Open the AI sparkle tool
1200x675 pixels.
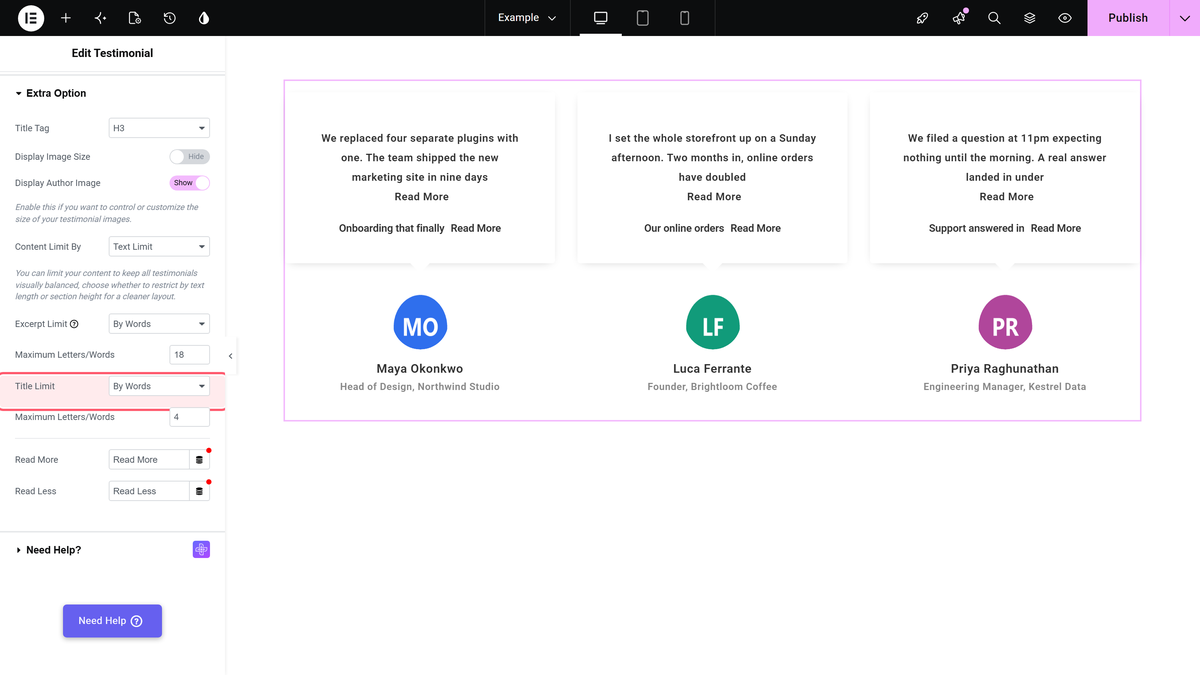click(100, 18)
